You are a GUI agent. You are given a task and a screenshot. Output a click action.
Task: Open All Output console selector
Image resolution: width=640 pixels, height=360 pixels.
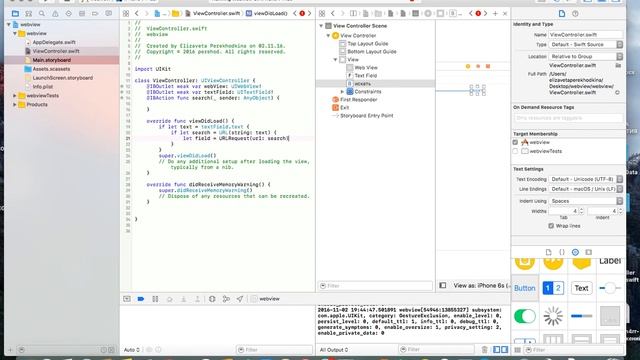334,350
